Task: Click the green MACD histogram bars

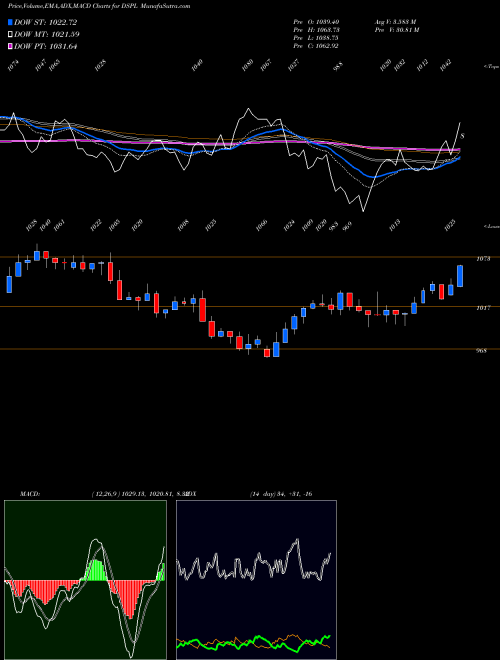Action: (95, 570)
